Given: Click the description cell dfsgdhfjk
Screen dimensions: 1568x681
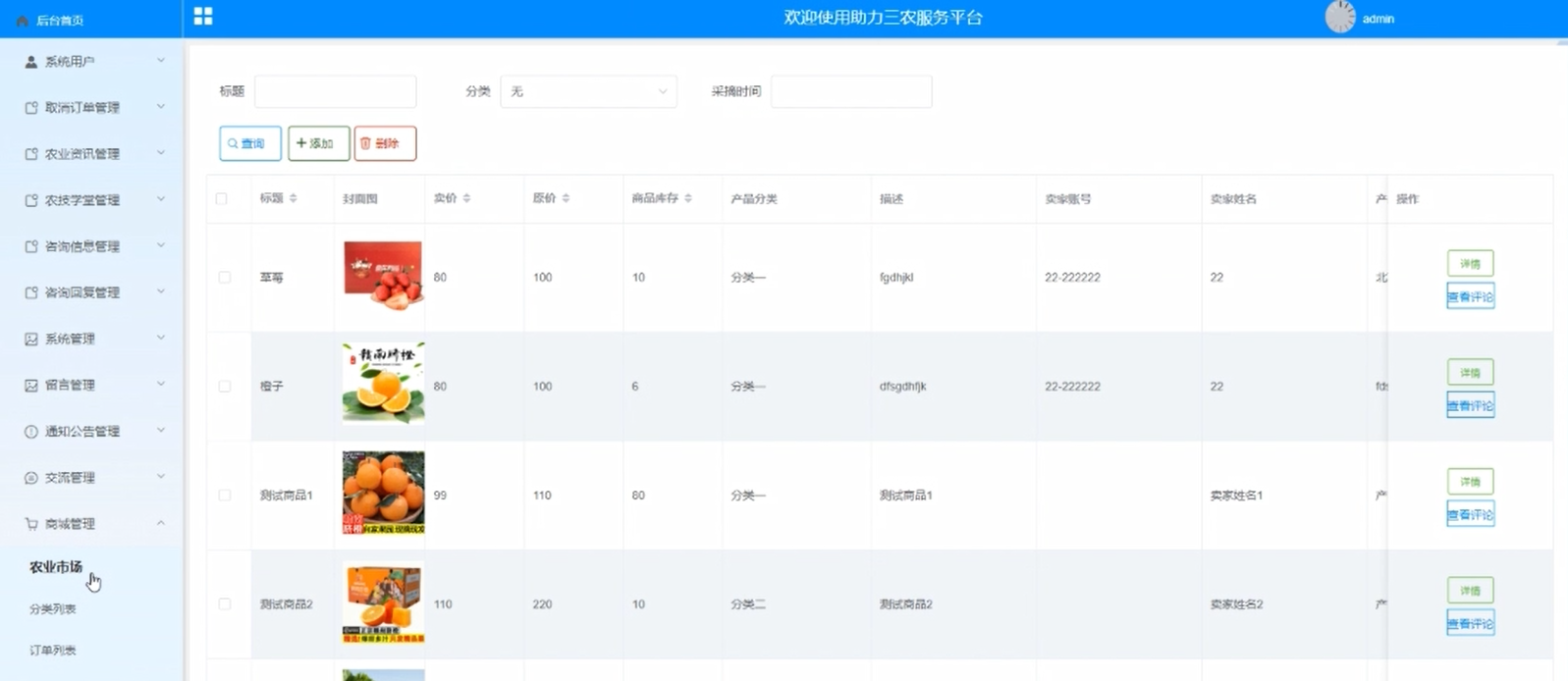Looking at the screenshot, I should pos(903,387).
